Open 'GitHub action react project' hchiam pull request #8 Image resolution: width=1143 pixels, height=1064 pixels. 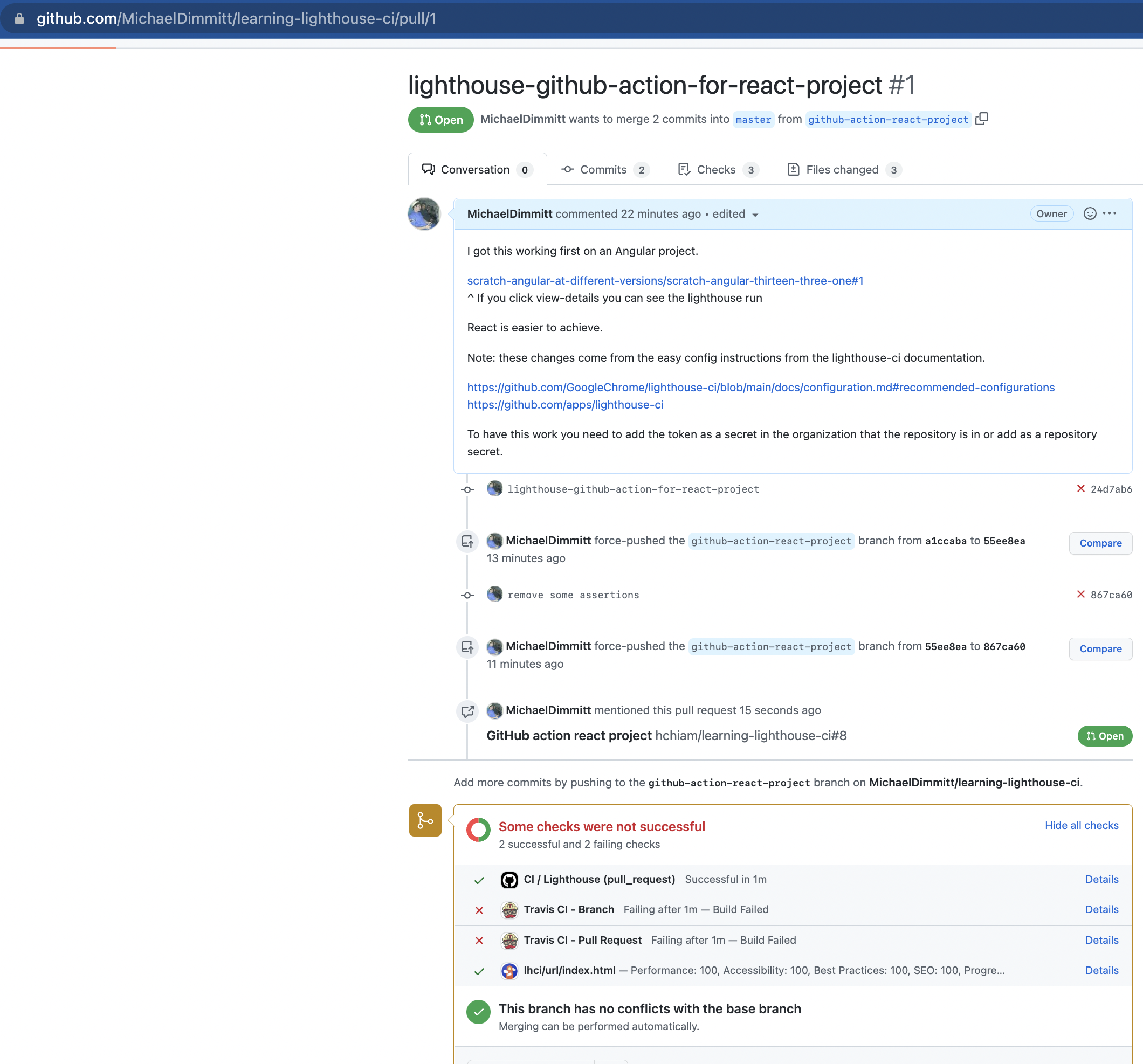pos(666,736)
